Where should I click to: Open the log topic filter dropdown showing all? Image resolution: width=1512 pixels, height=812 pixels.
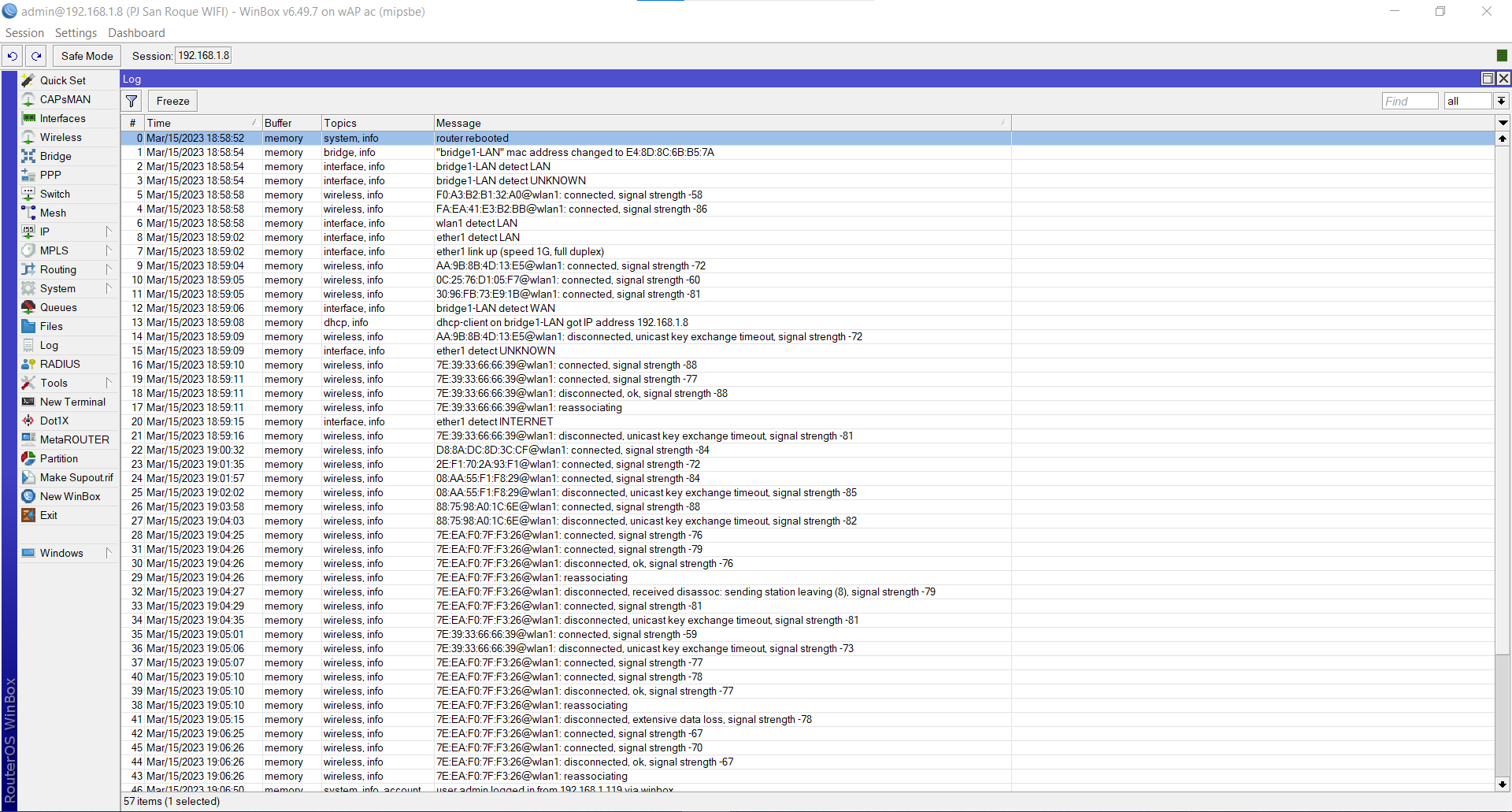coord(1466,101)
